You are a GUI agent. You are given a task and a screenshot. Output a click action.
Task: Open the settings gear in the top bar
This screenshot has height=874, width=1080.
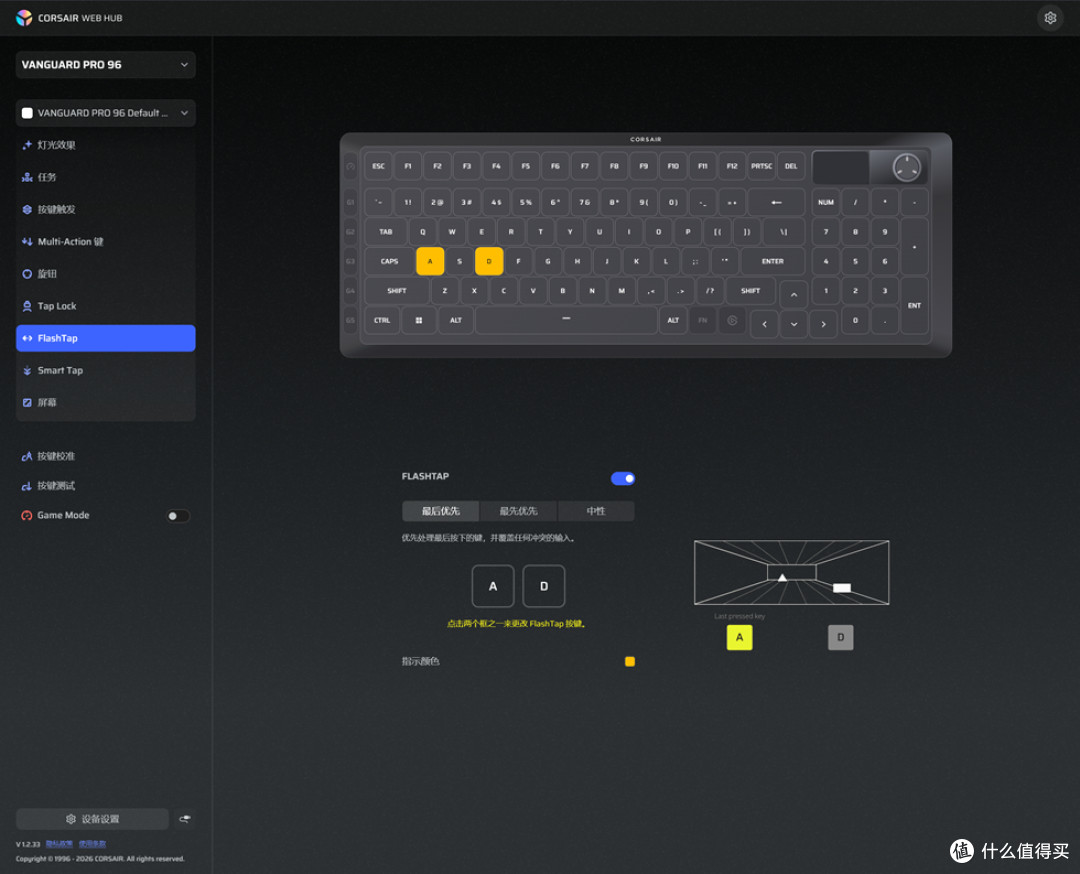click(1050, 18)
